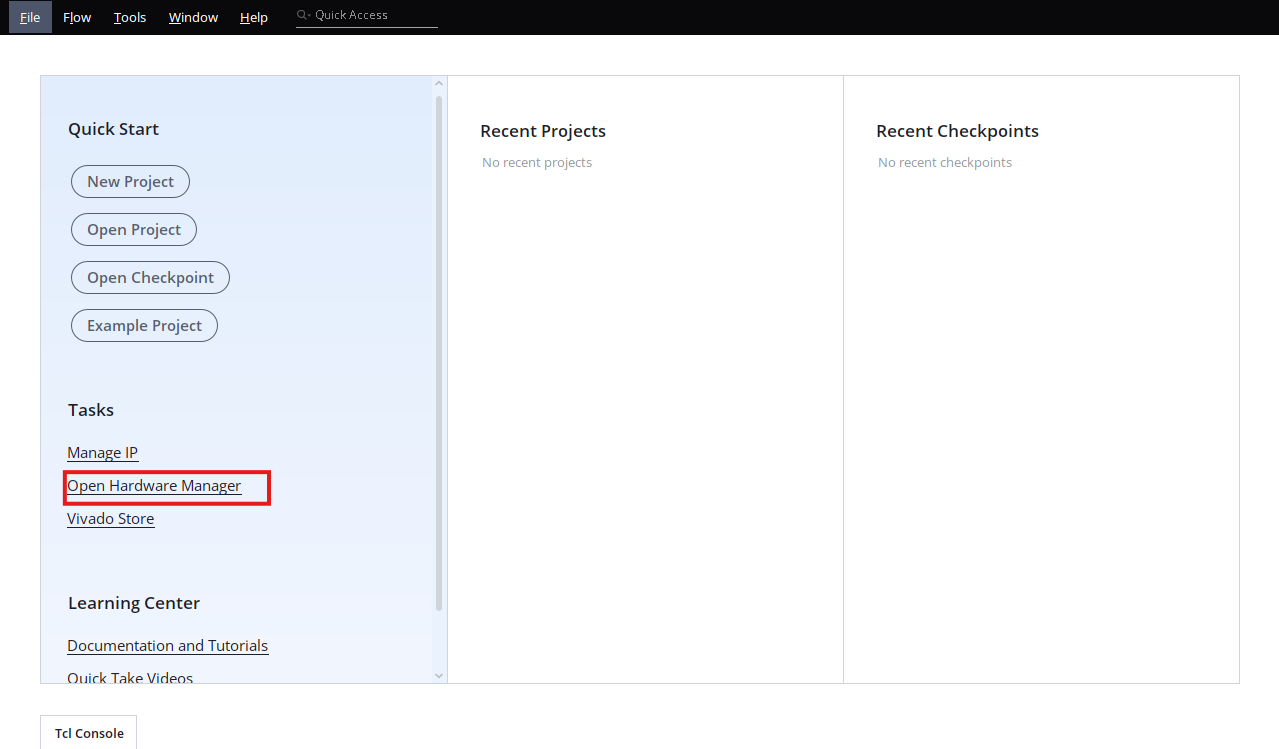Open the File menu

point(30,17)
